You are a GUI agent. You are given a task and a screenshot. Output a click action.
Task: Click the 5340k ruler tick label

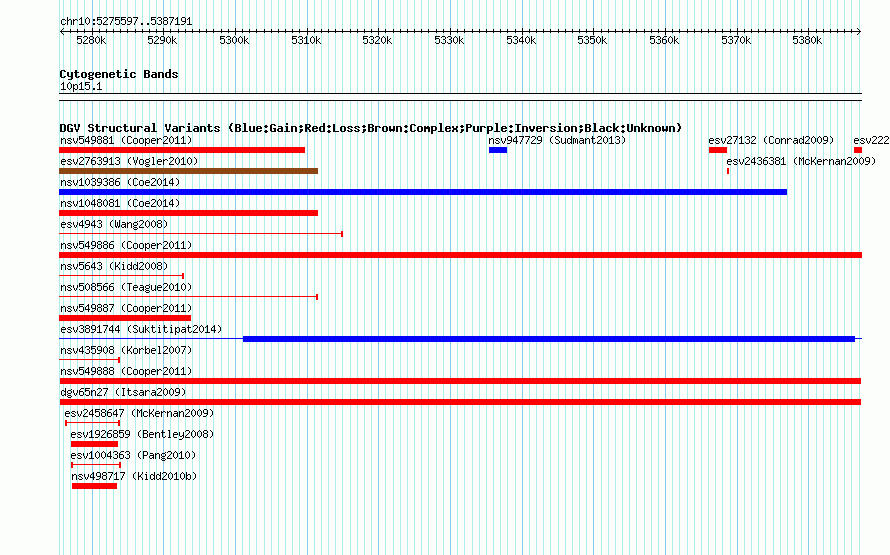tap(520, 40)
